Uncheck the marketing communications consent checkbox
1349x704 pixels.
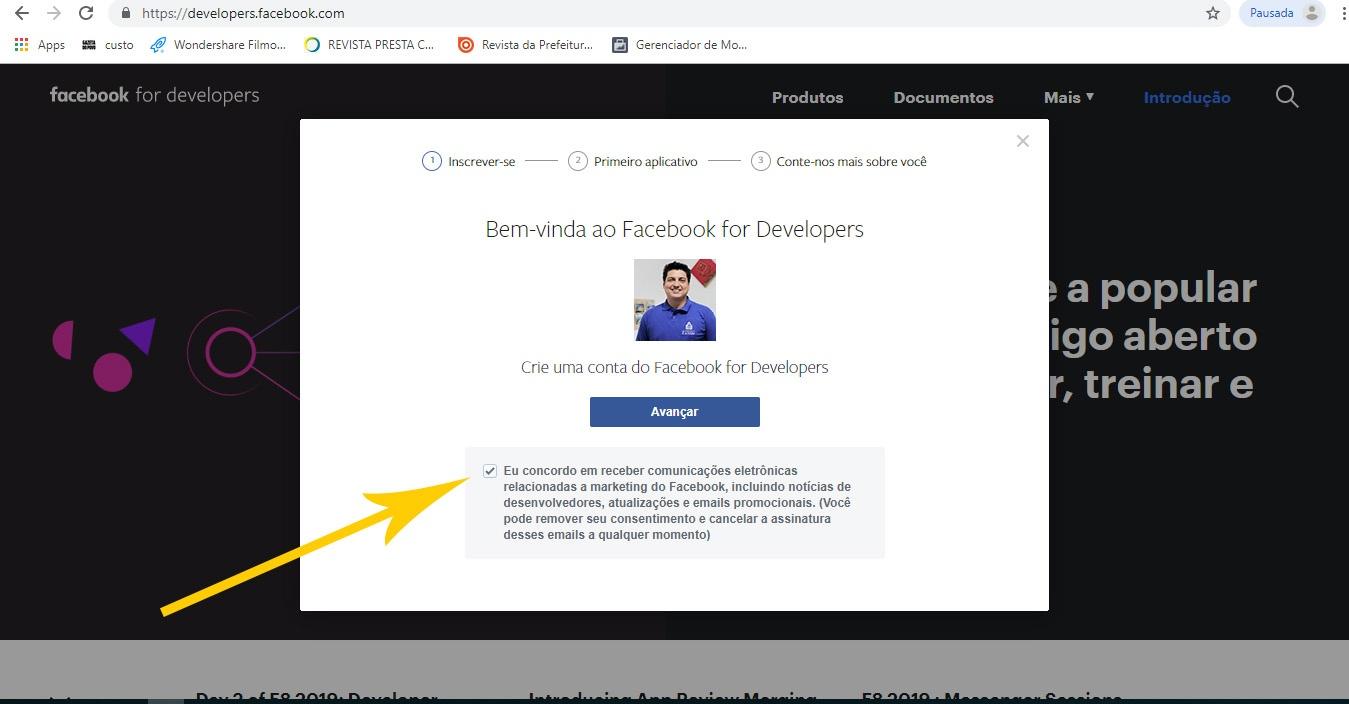[x=489, y=471]
